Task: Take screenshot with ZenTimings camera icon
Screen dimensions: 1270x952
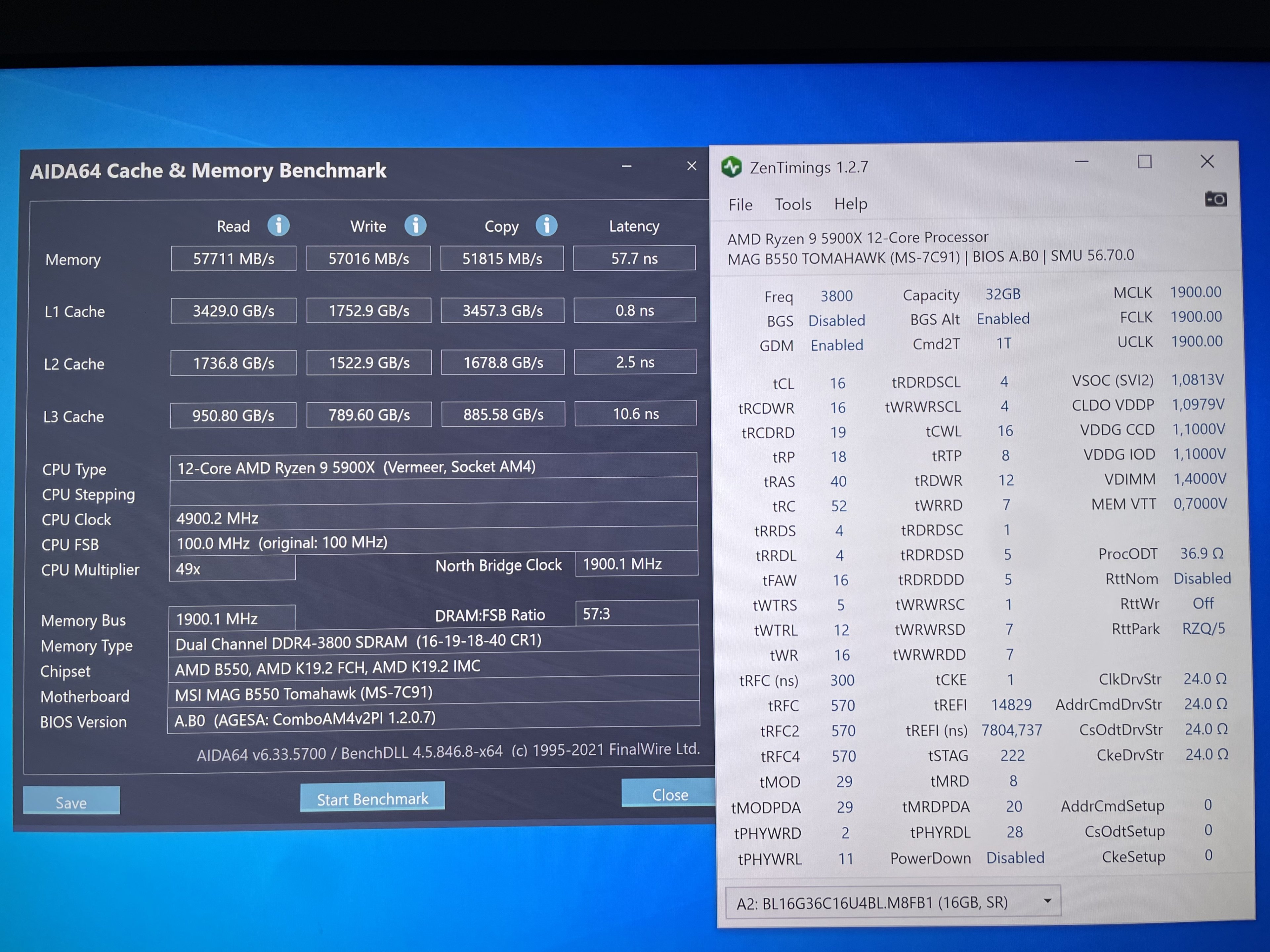Action: [1215, 199]
